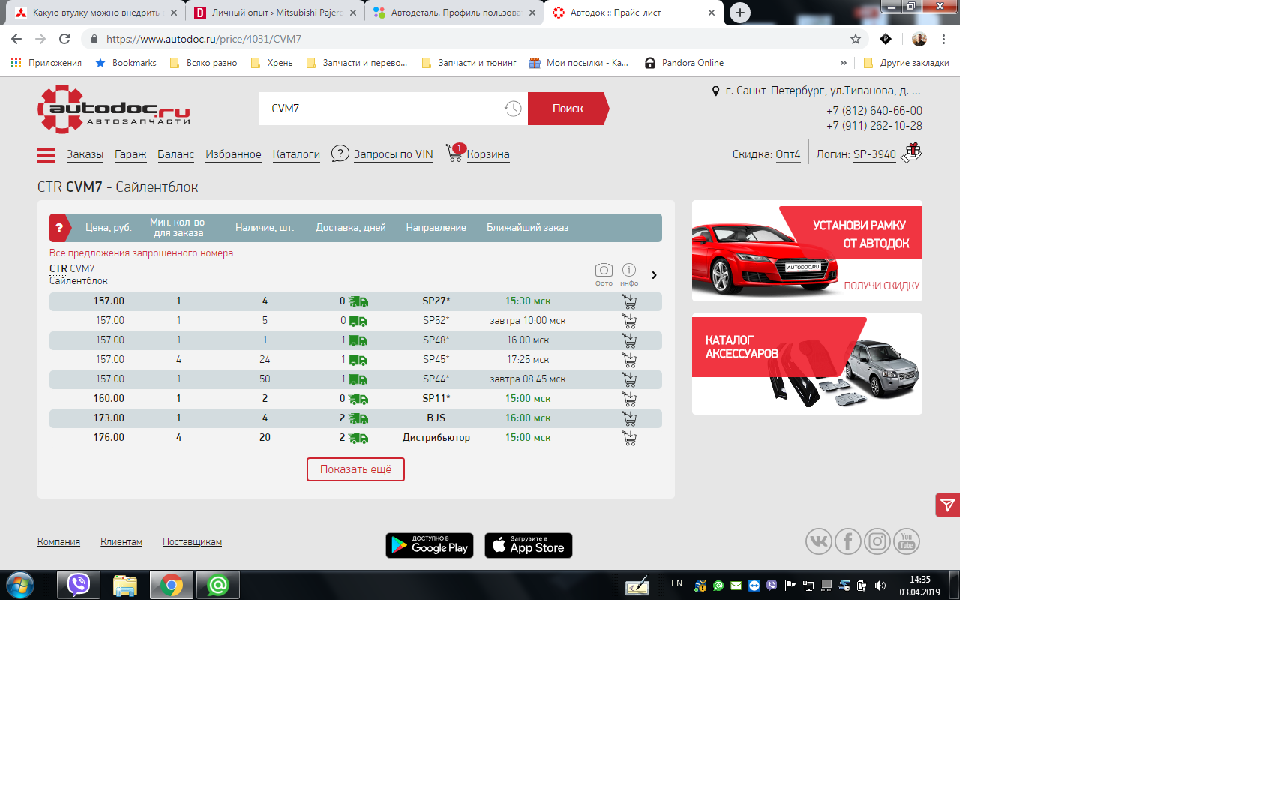Add the Дистрибьютор offer to cart
The width and height of the screenshot is (1280, 800).
tap(629, 437)
